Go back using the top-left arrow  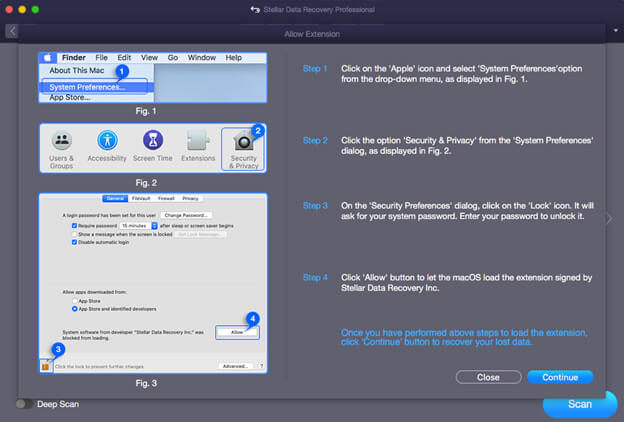point(12,31)
